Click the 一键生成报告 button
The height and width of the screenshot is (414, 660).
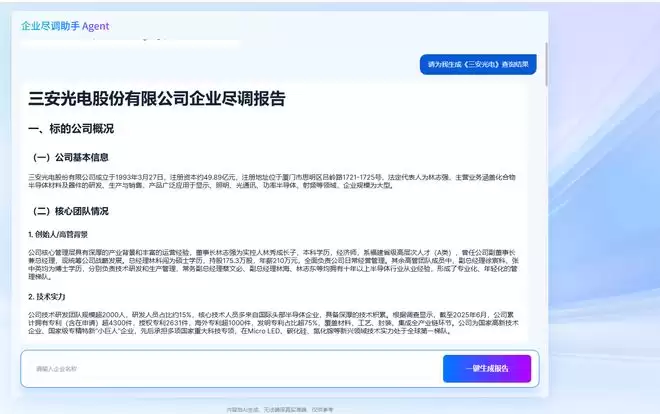(487, 369)
